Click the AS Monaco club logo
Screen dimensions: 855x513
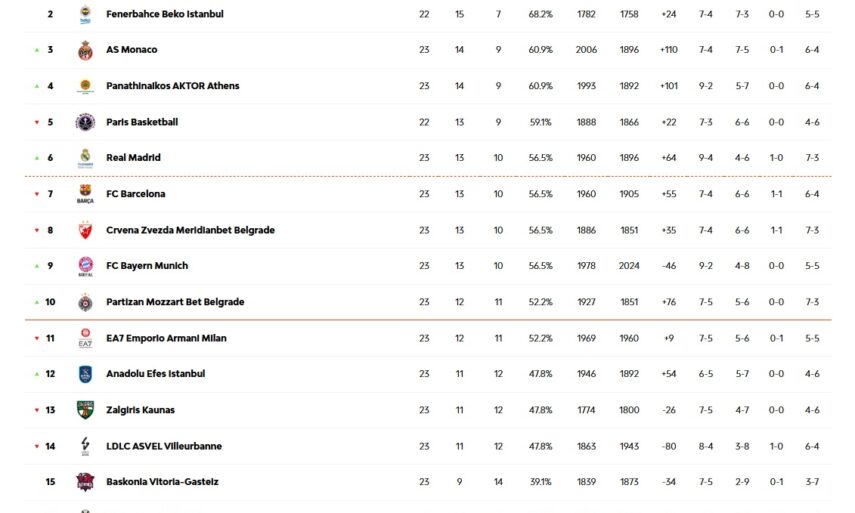point(85,50)
